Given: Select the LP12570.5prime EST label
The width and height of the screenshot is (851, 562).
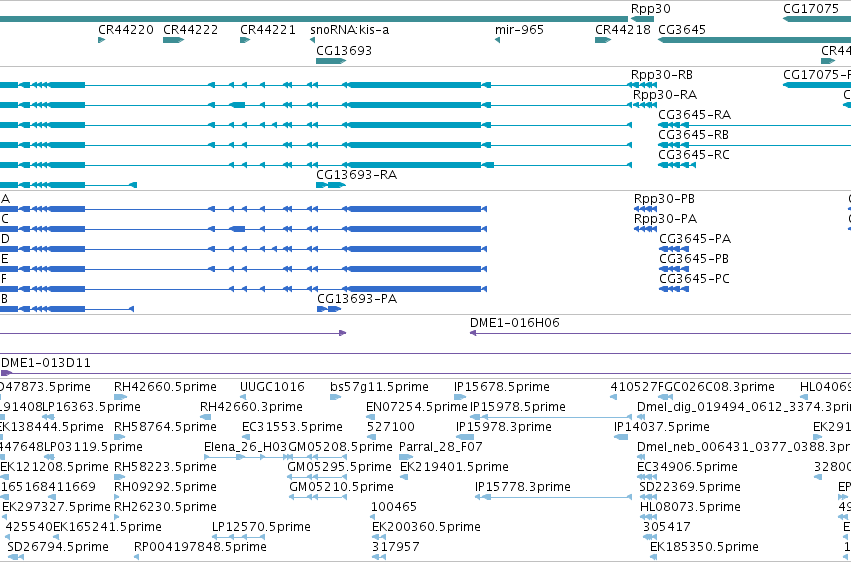Looking at the screenshot, I should click(x=261, y=528).
